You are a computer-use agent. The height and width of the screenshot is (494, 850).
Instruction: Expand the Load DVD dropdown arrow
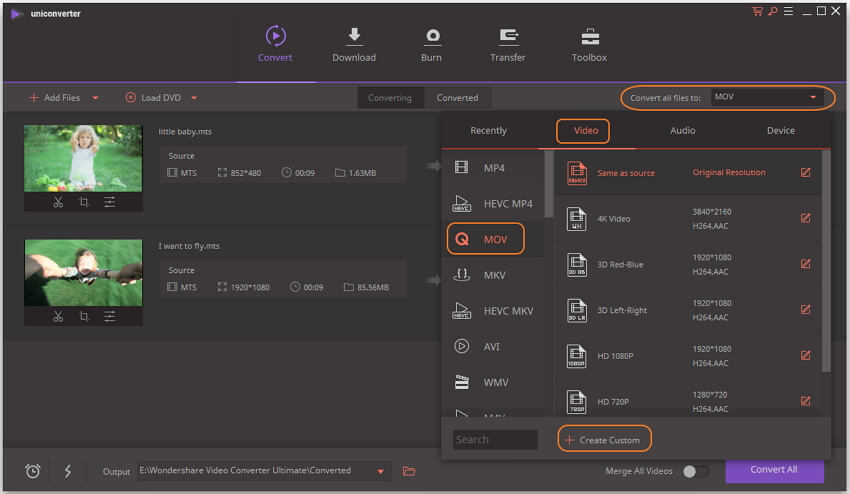click(194, 98)
